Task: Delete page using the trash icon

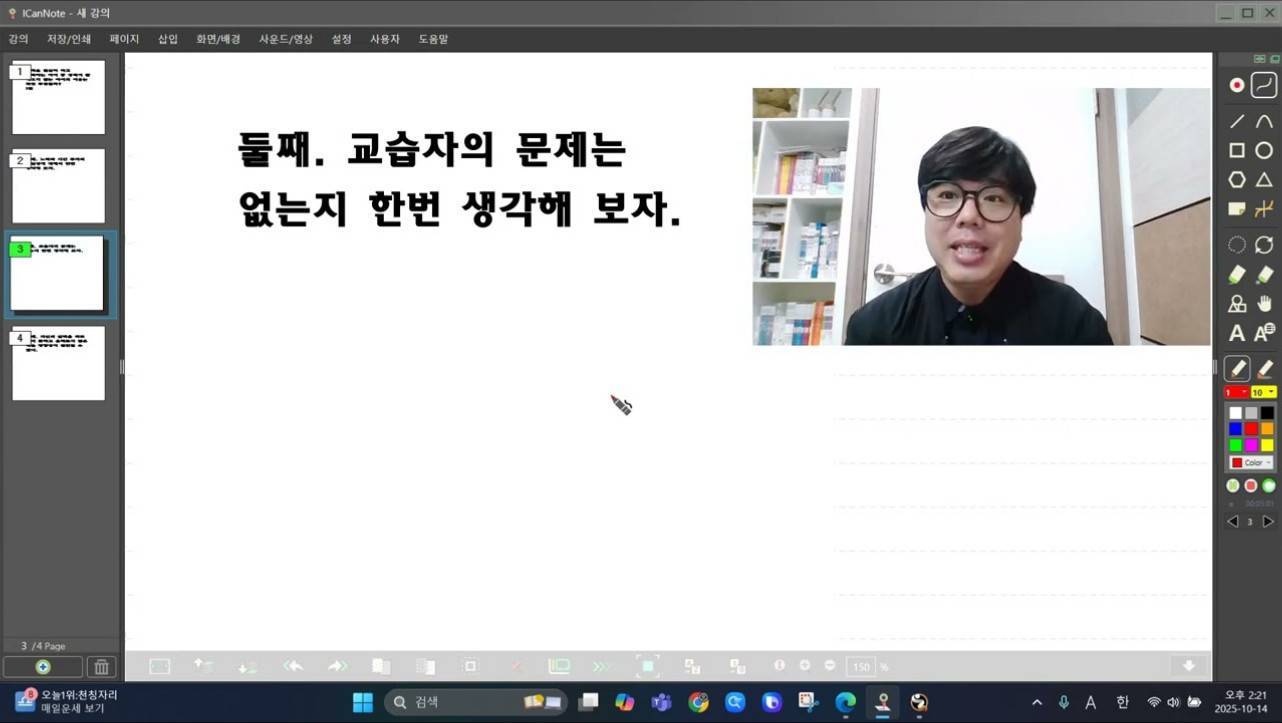Action: point(100,667)
